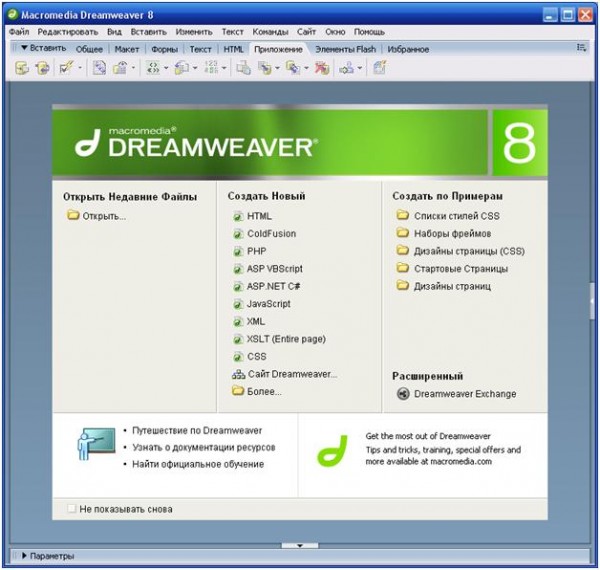This screenshot has width=600, height=570.
Task: Open the Файл menu
Action: (x=19, y=32)
